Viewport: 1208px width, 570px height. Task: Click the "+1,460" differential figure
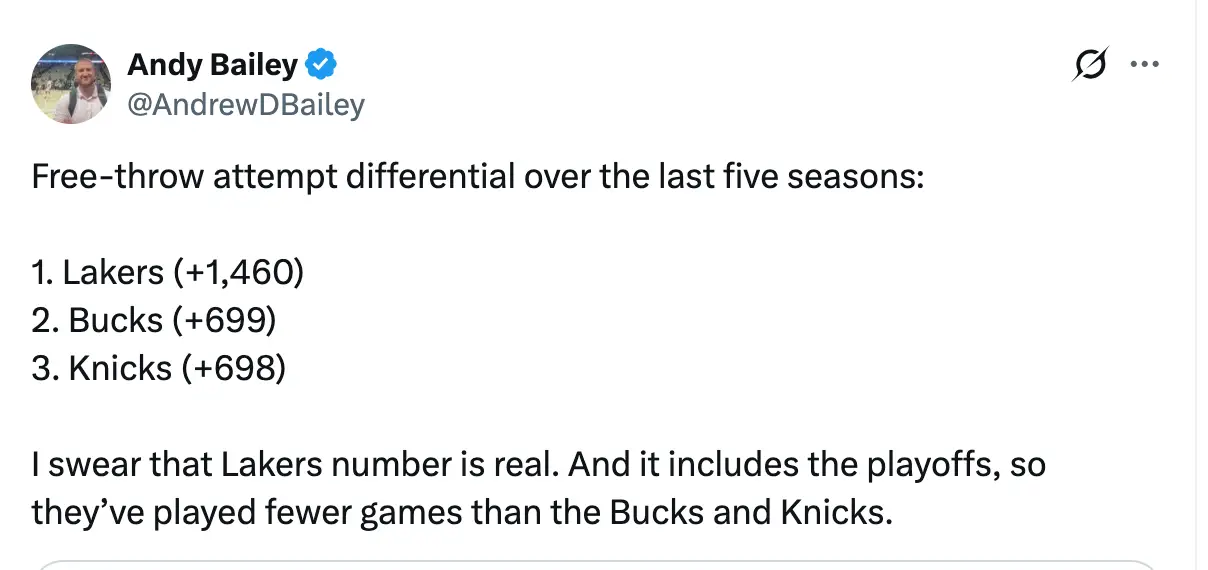click(243, 272)
